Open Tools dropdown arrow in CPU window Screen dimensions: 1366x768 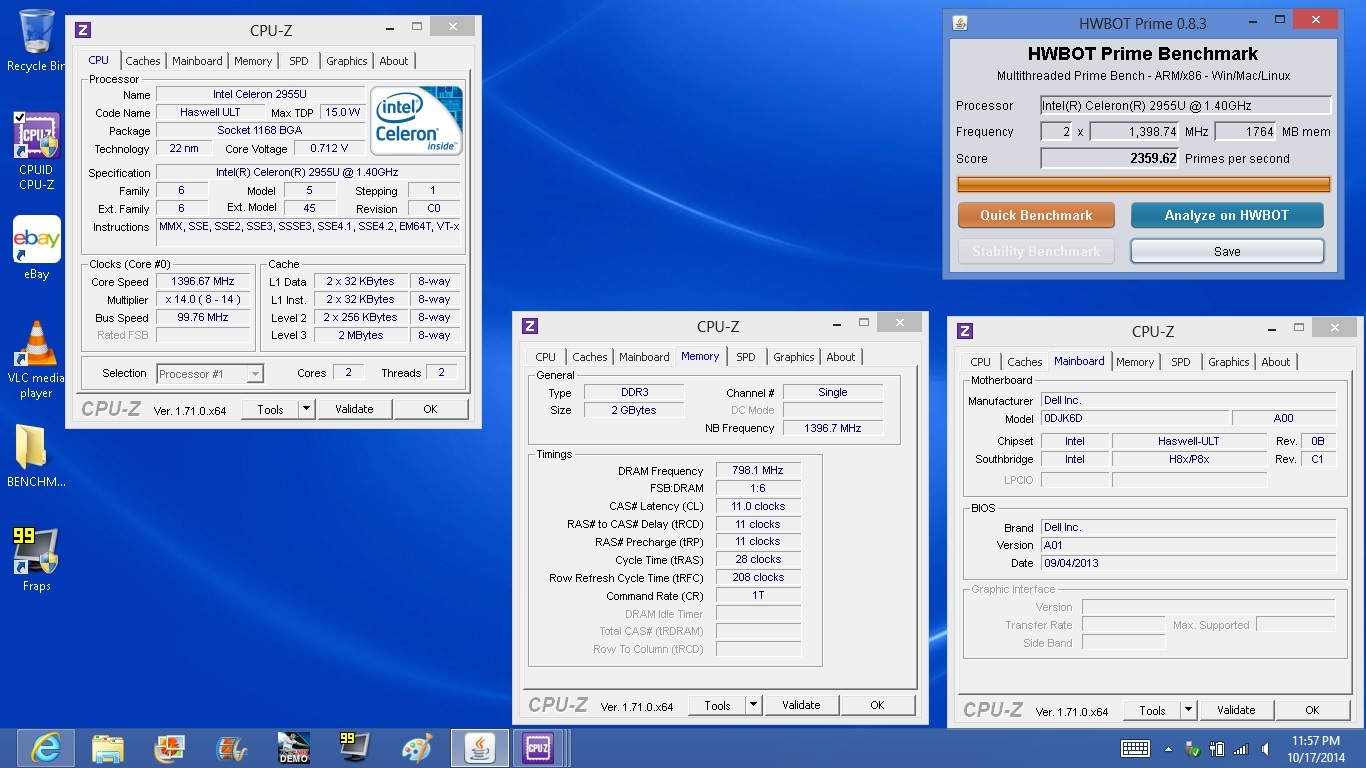[x=306, y=409]
